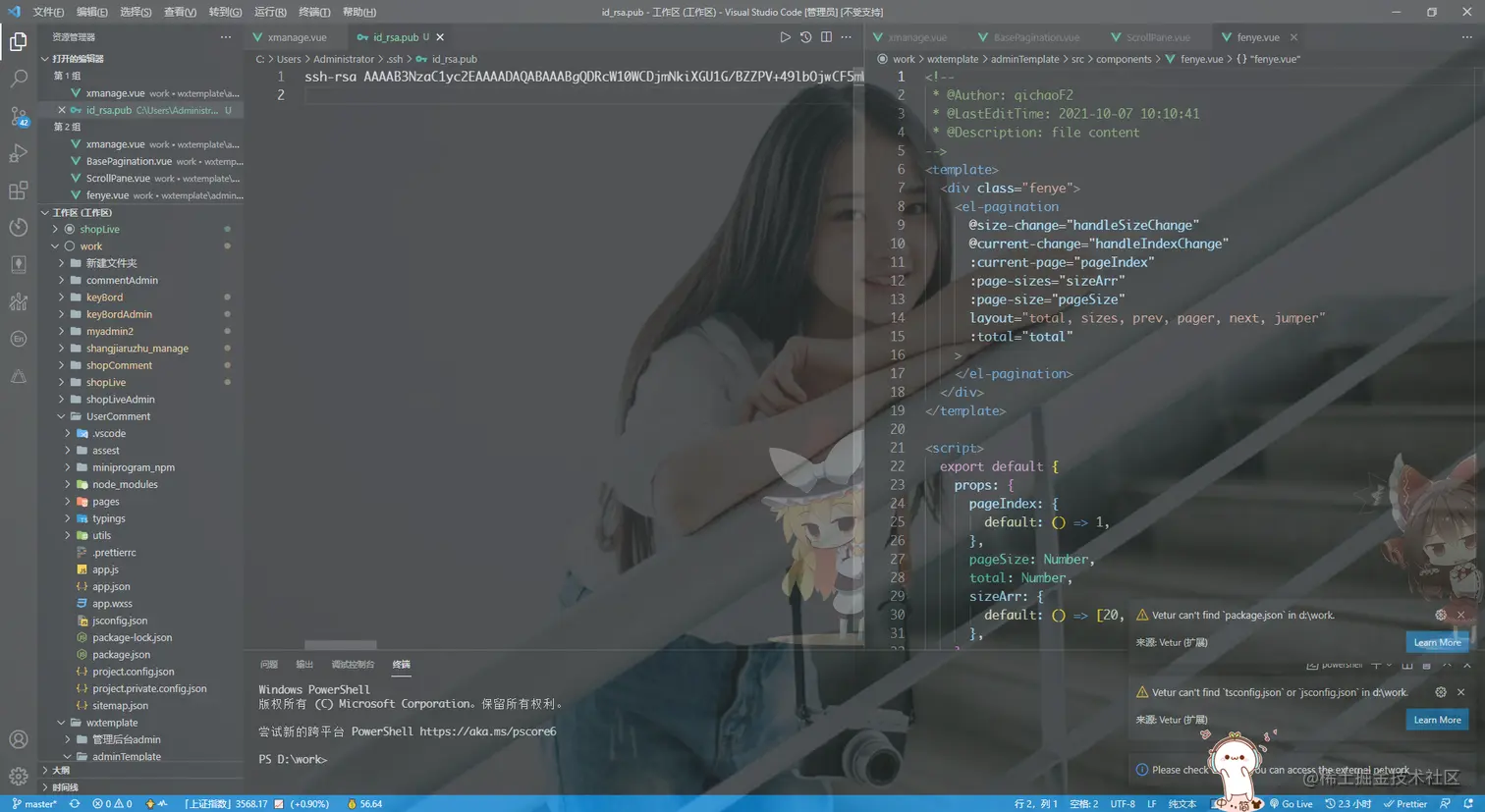Click the feedback icon in the status bar
Image resolution: width=1485 pixels, height=812 pixels.
point(1445,803)
